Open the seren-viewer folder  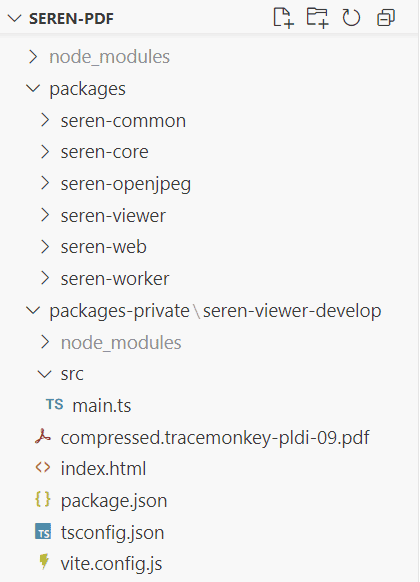click(x=113, y=216)
